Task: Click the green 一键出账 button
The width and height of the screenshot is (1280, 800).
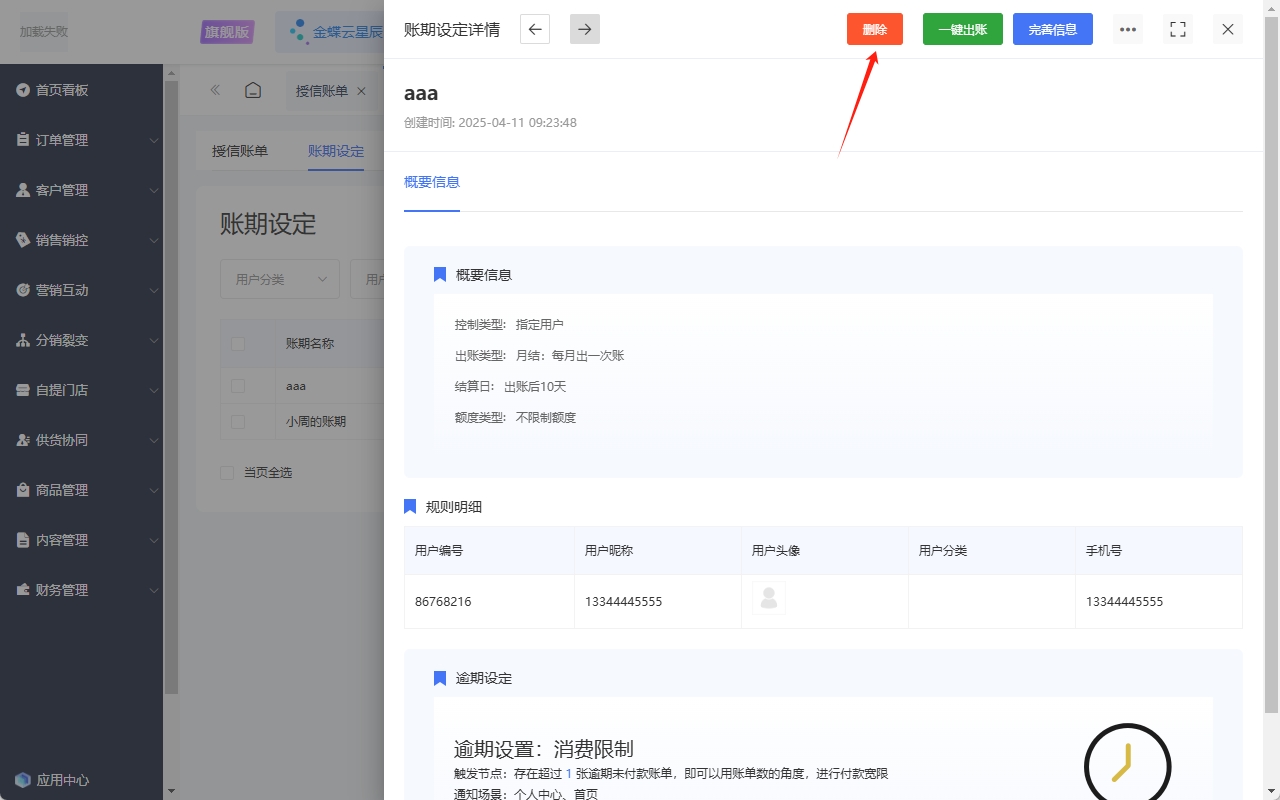Action: (x=962, y=29)
